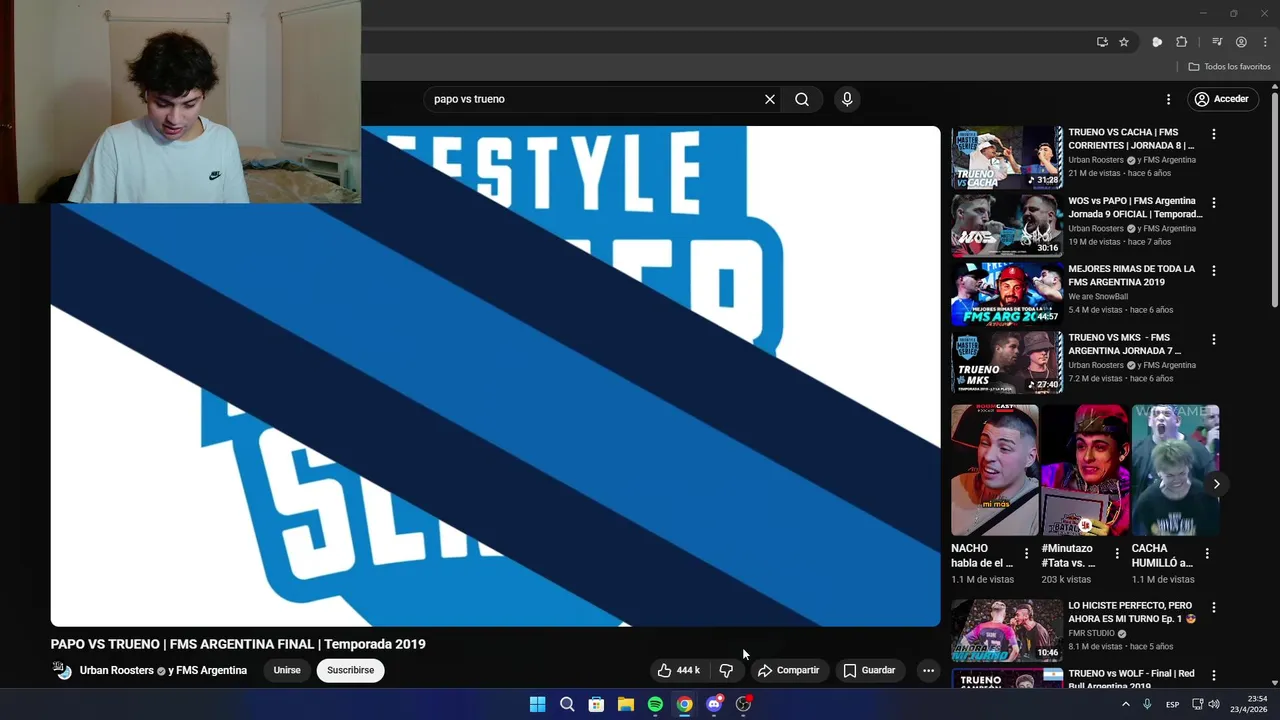Open the Urban Roosters channel link
The width and height of the screenshot is (1280, 720).
(x=117, y=670)
